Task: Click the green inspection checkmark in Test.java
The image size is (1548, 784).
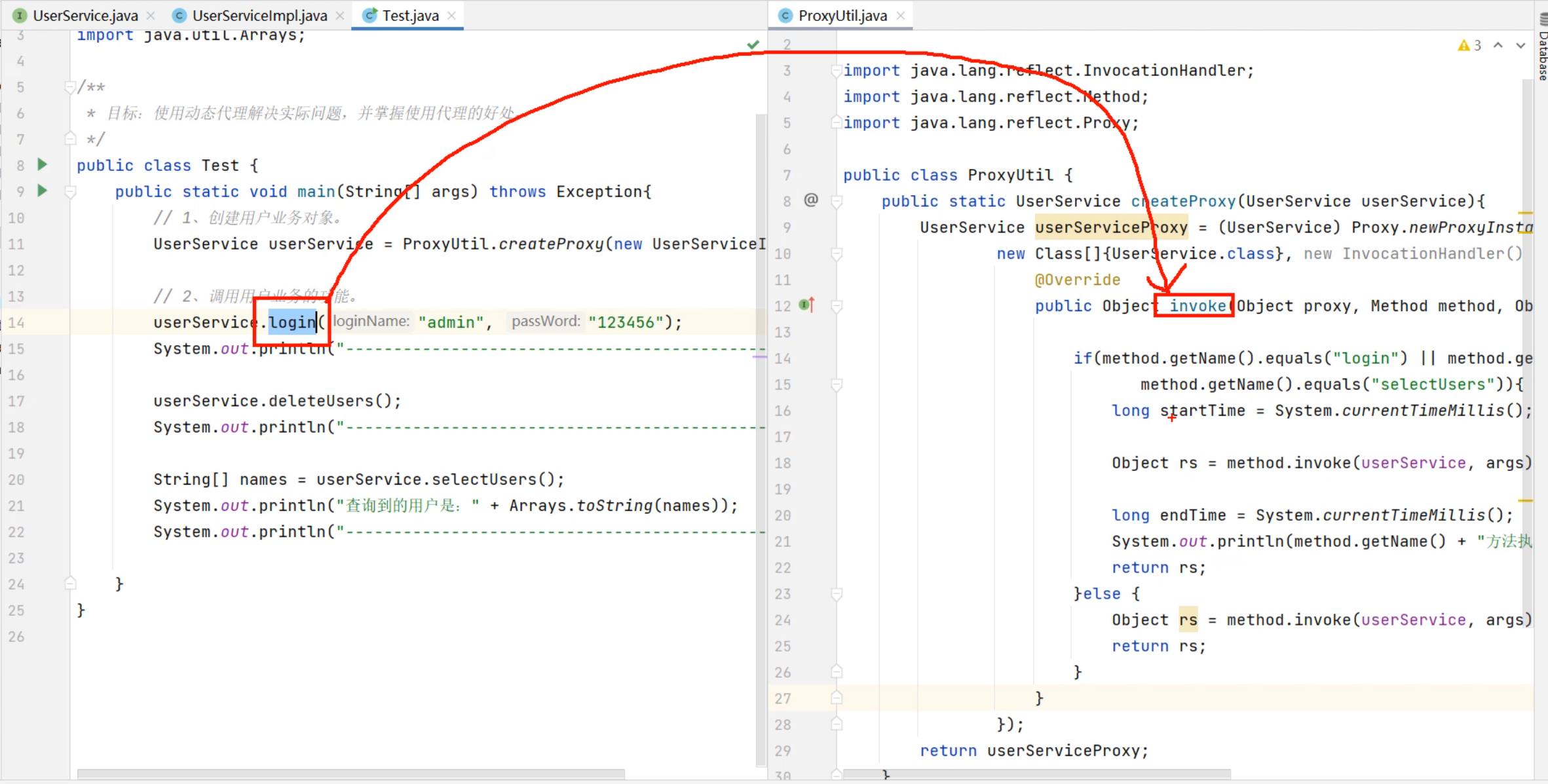Action: [x=753, y=45]
